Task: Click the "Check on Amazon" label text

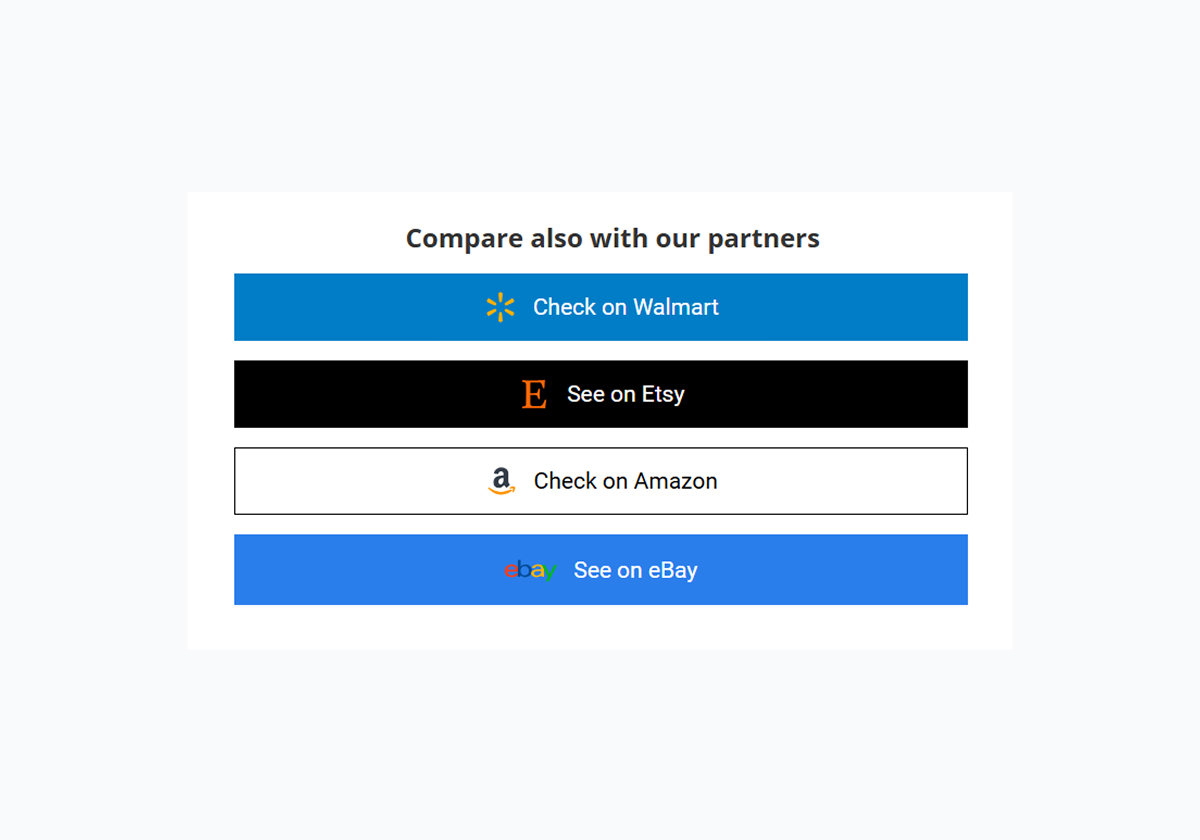Action: click(x=626, y=481)
